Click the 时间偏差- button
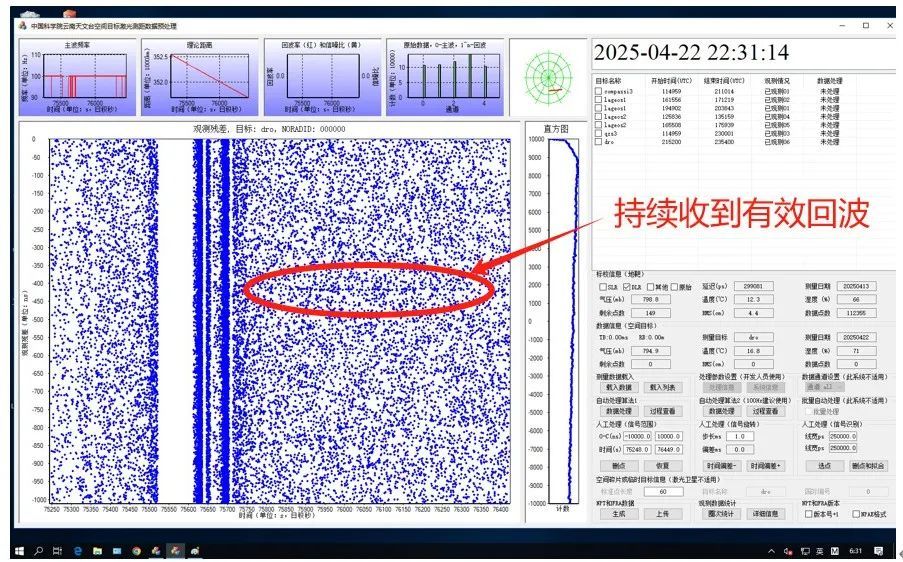Screen dimensions: 903x562 tap(722, 465)
